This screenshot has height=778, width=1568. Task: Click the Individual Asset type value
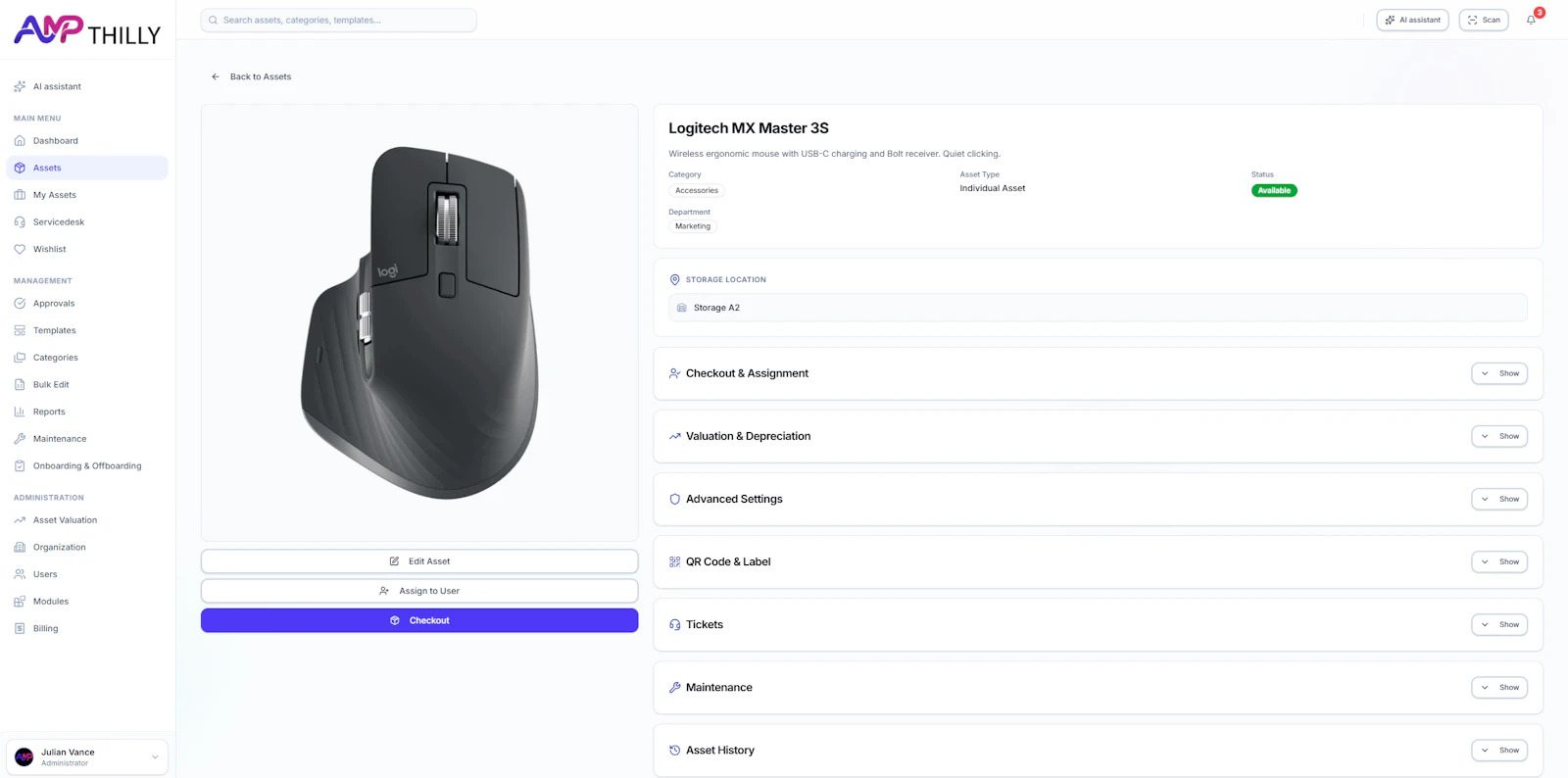[x=993, y=188]
